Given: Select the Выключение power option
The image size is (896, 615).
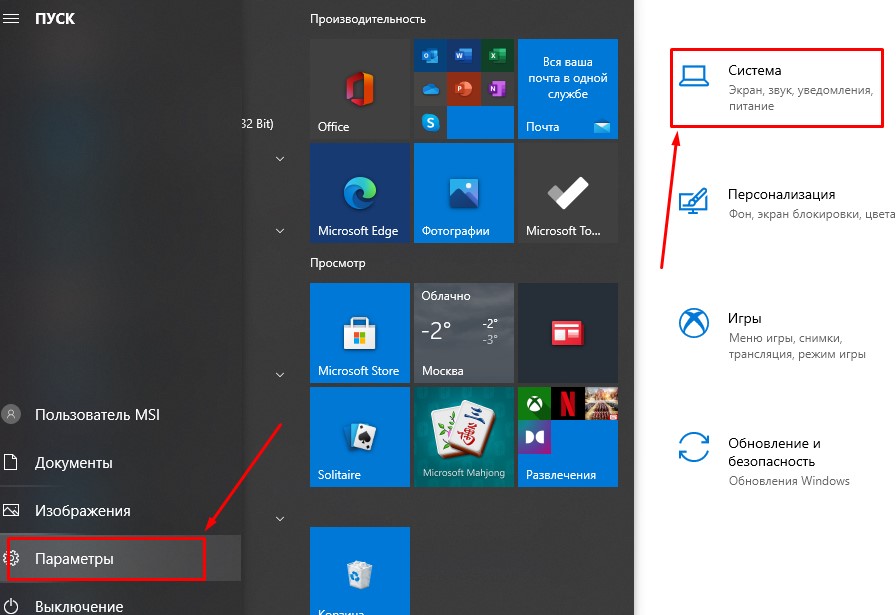Looking at the screenshot, I should 78,605.
